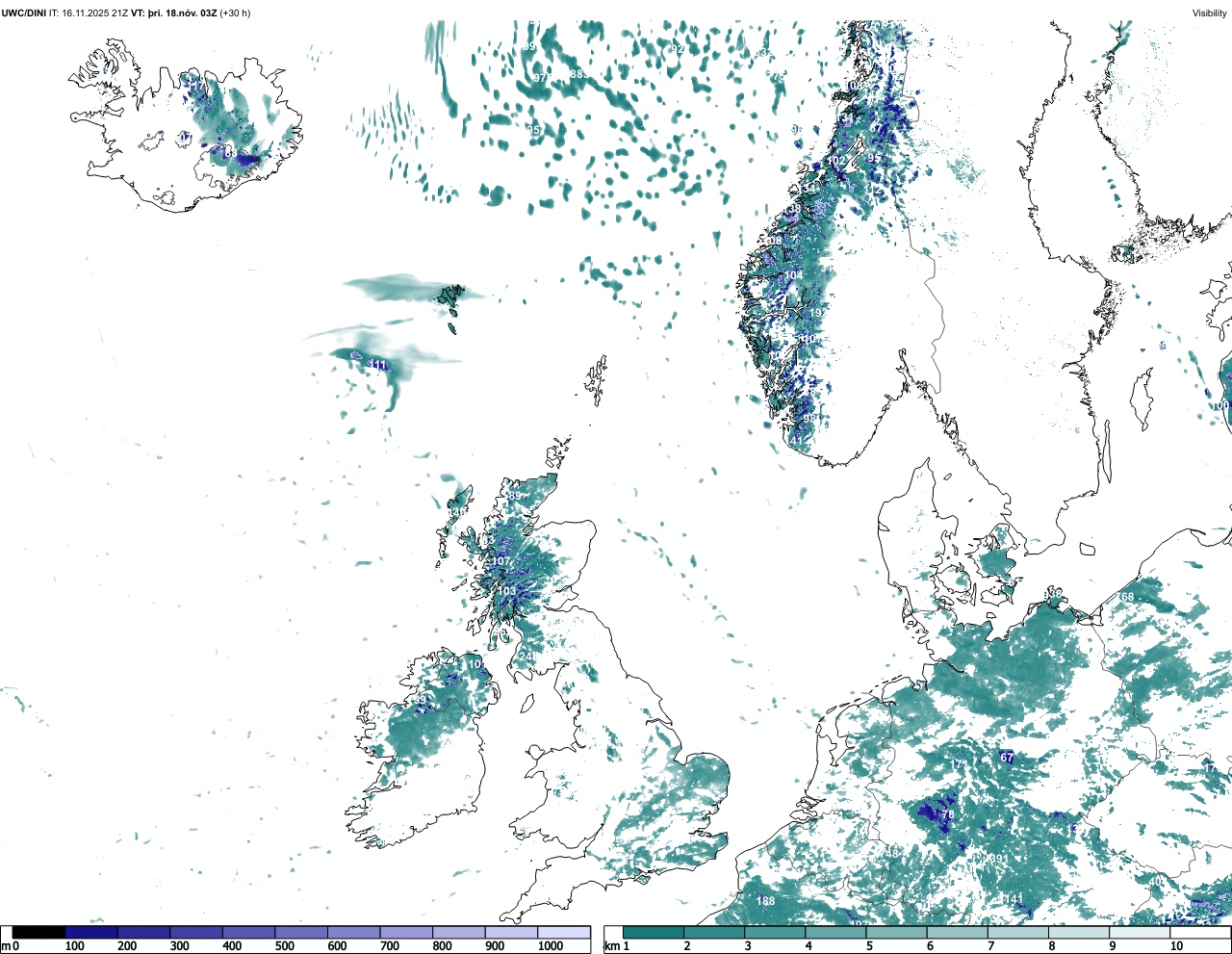Click the '107' value over Scotland
This screenshot has height=954, width=1232.
click(x=501, y=561)
